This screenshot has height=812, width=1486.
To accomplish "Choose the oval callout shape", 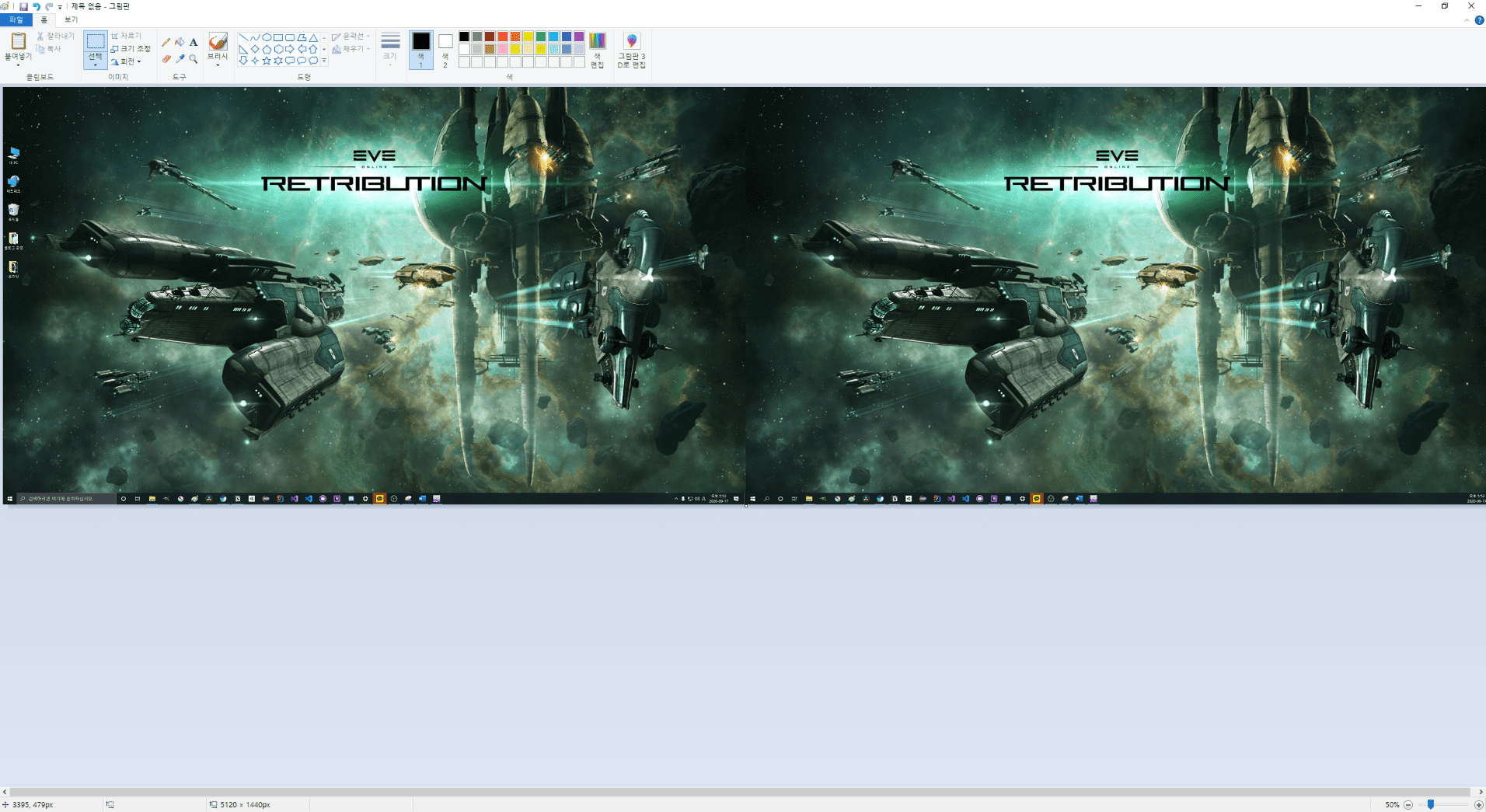I will [x=302, y=61].
